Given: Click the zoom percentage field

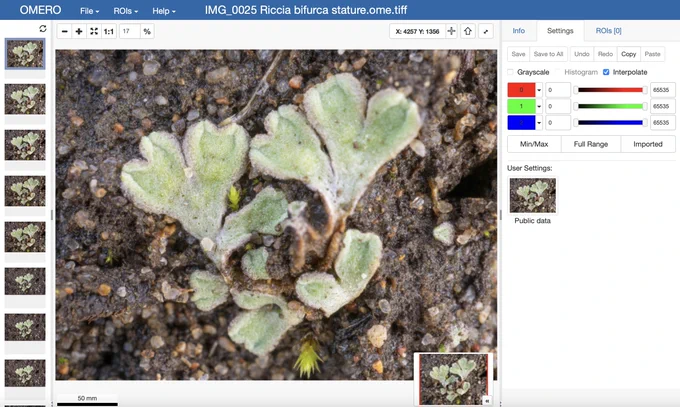Looking at the screenshot, I should point(130,31).
